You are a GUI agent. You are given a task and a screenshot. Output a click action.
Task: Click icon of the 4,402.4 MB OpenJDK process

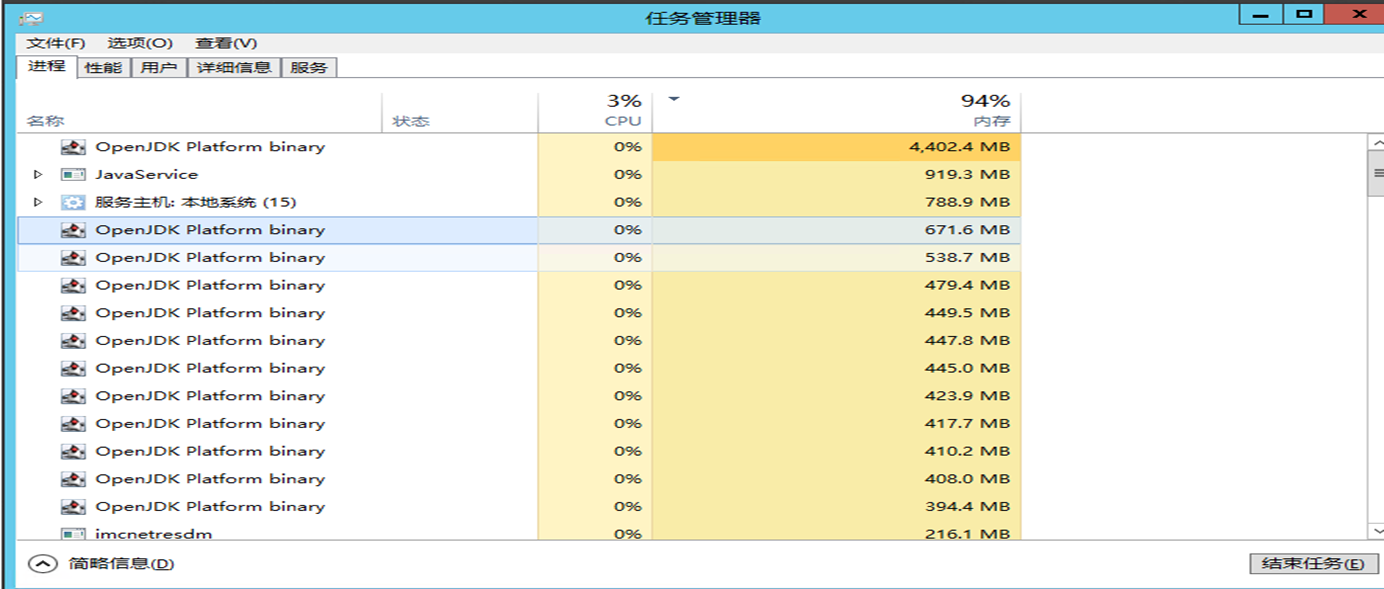tap(73, 147)
